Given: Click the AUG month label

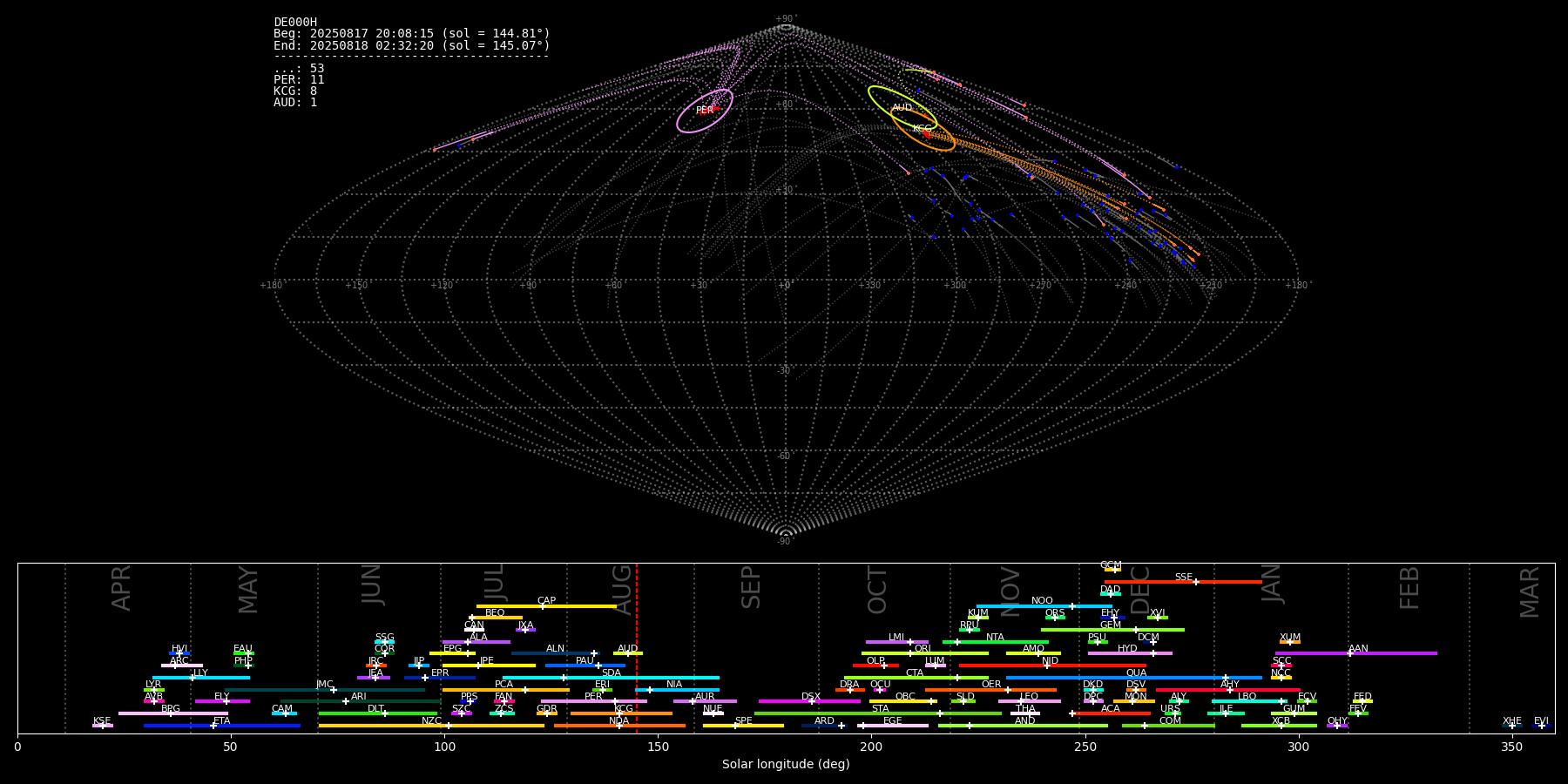Looking at the screenshot, I should tap(623, 590).
